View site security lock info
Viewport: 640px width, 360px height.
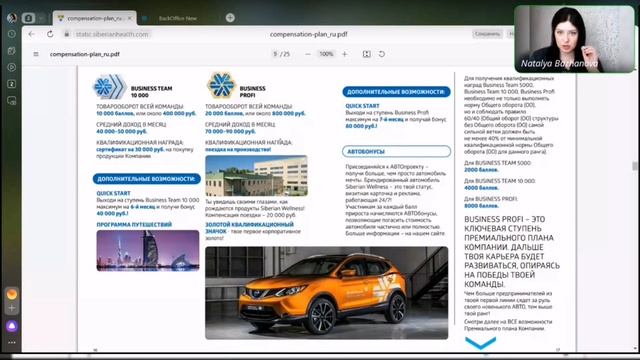[x=67, y=34]
